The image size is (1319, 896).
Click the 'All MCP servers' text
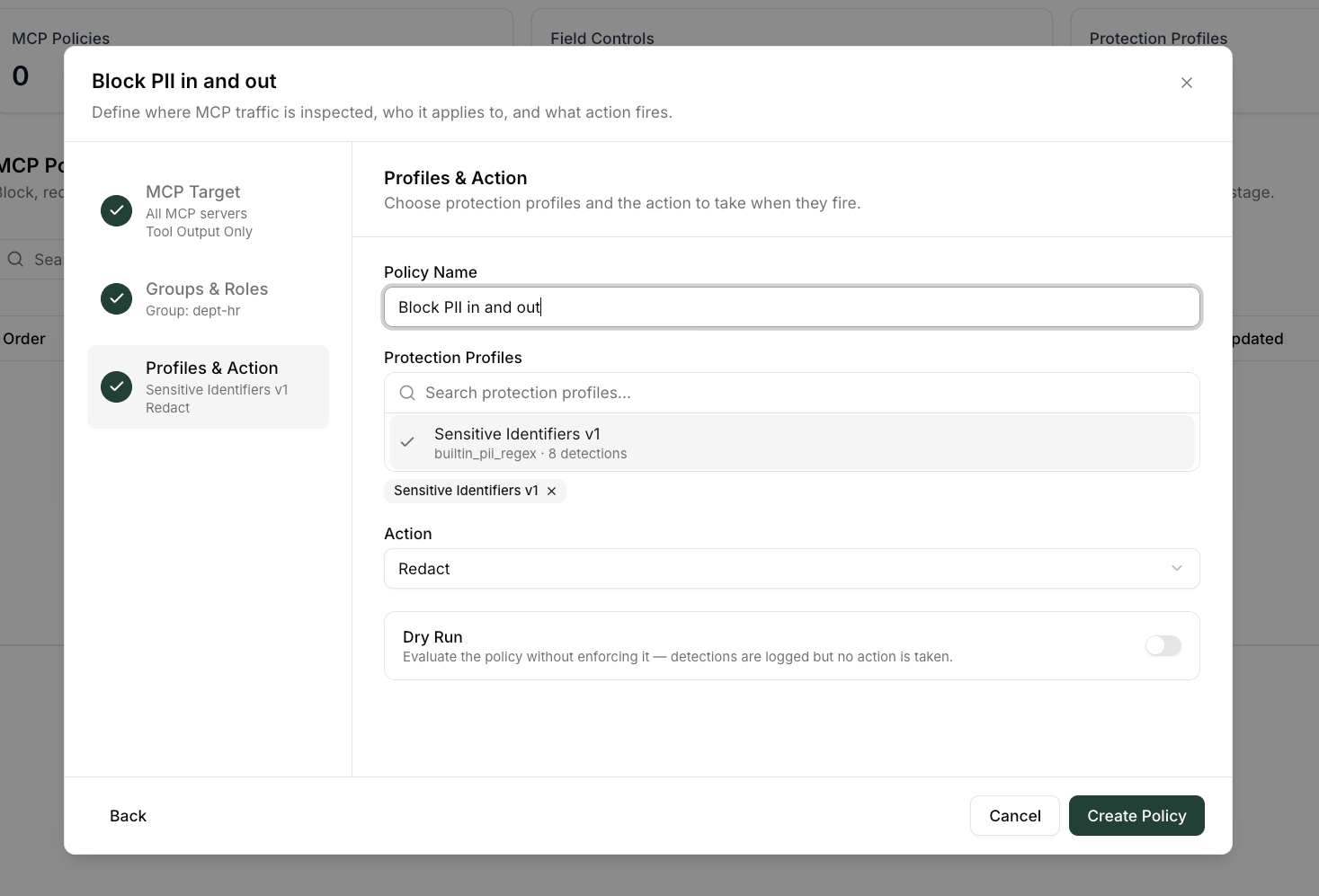[x=196, y=214]
